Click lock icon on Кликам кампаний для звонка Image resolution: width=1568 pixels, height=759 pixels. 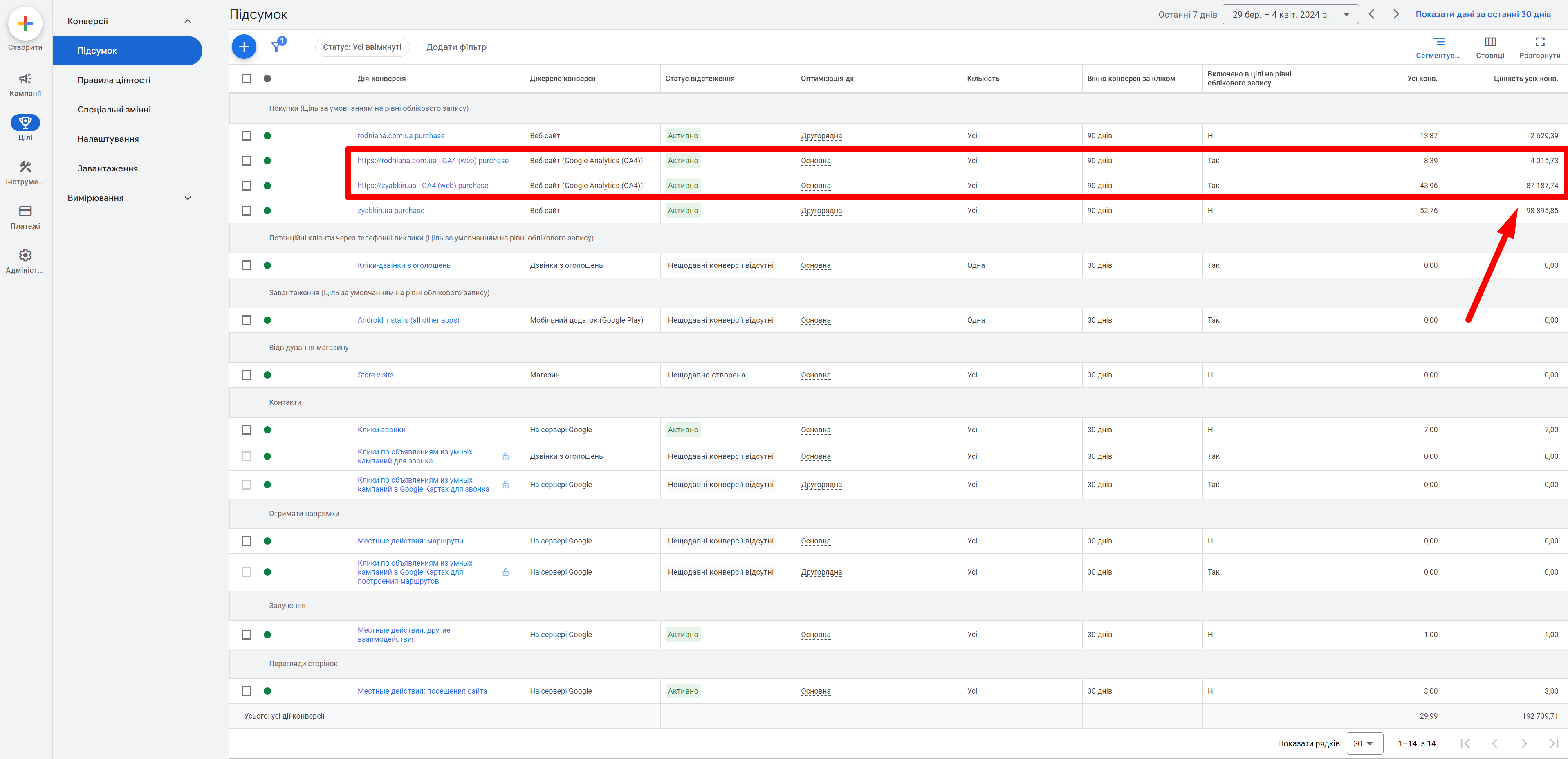pyautogui.click(x=505, y=456)
